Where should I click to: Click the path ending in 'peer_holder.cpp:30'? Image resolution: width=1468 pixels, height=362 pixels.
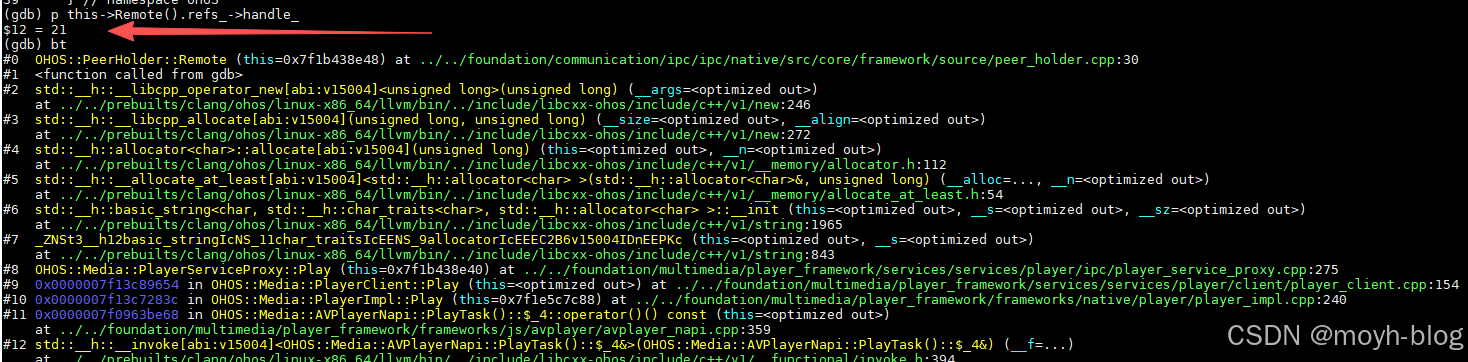(780, 61)
